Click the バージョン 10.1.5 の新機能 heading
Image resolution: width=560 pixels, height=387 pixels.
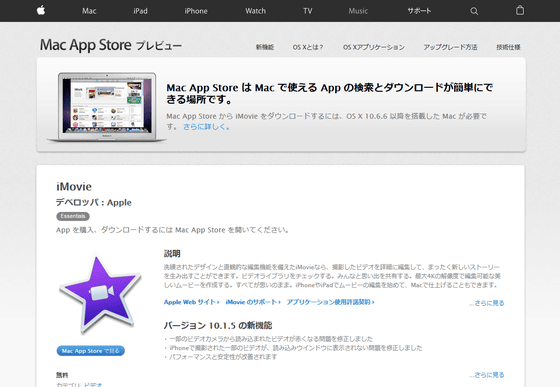tap(218, 325)
